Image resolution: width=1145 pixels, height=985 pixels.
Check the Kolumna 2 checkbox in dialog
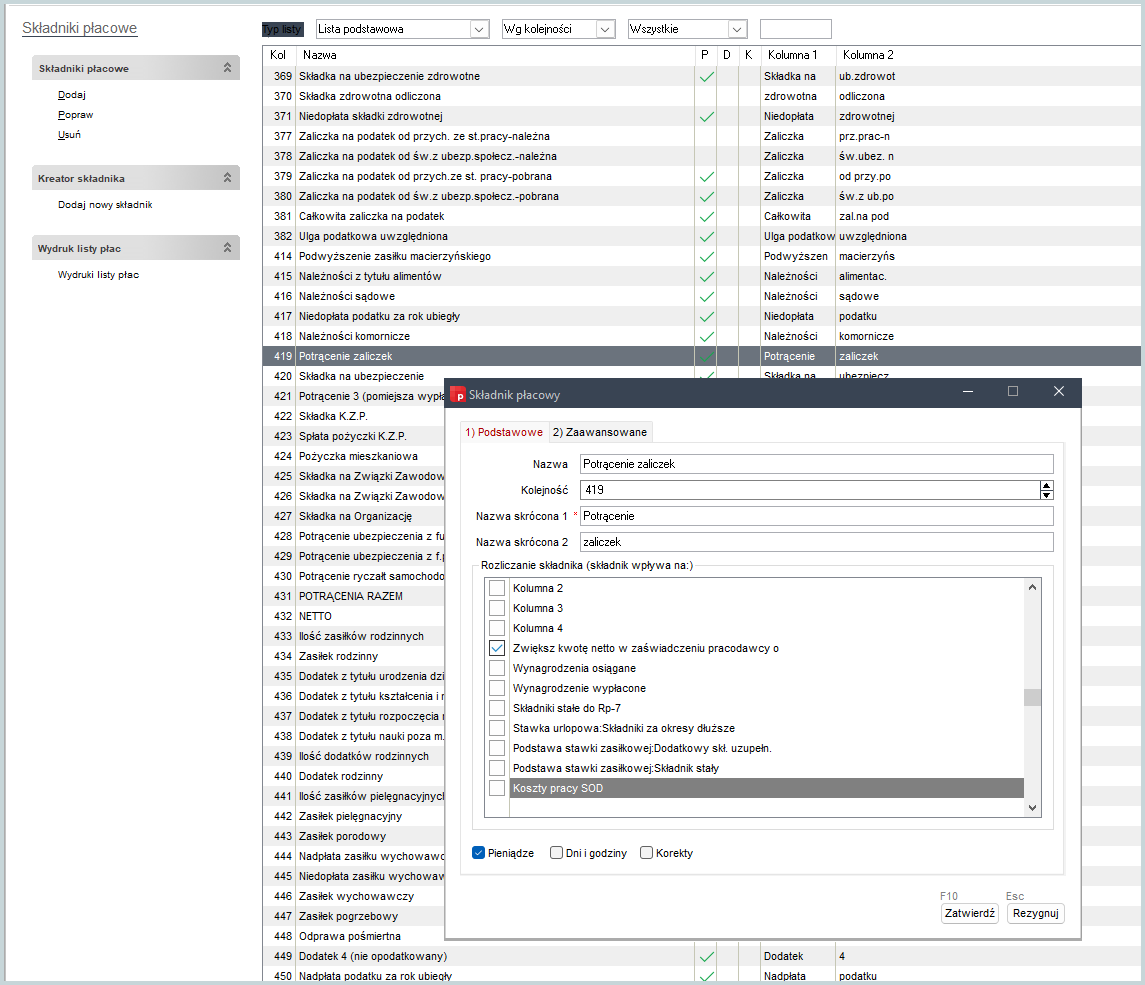[497, 588]
